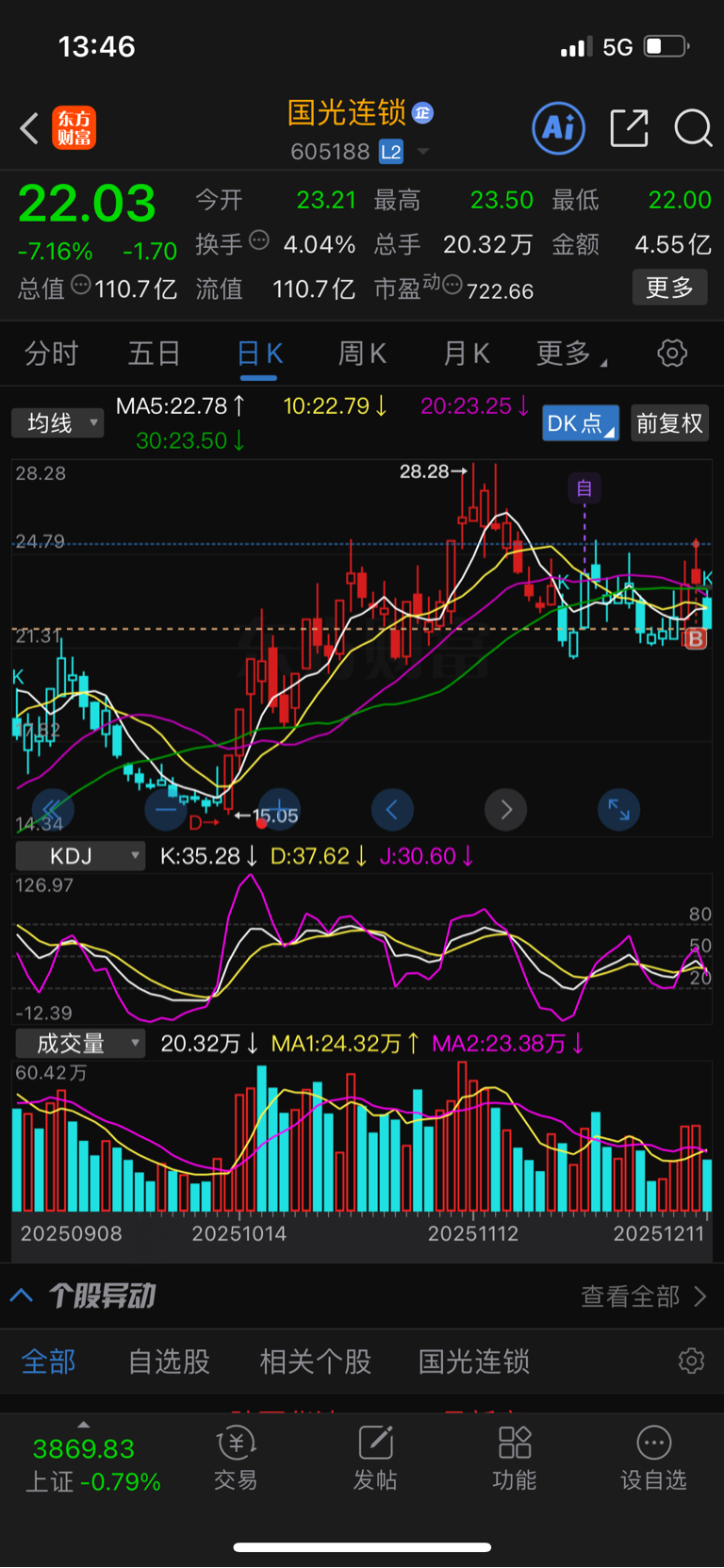Tap the MA1:24.32万 volume value
The image size is (724, 1568).
345,1044
